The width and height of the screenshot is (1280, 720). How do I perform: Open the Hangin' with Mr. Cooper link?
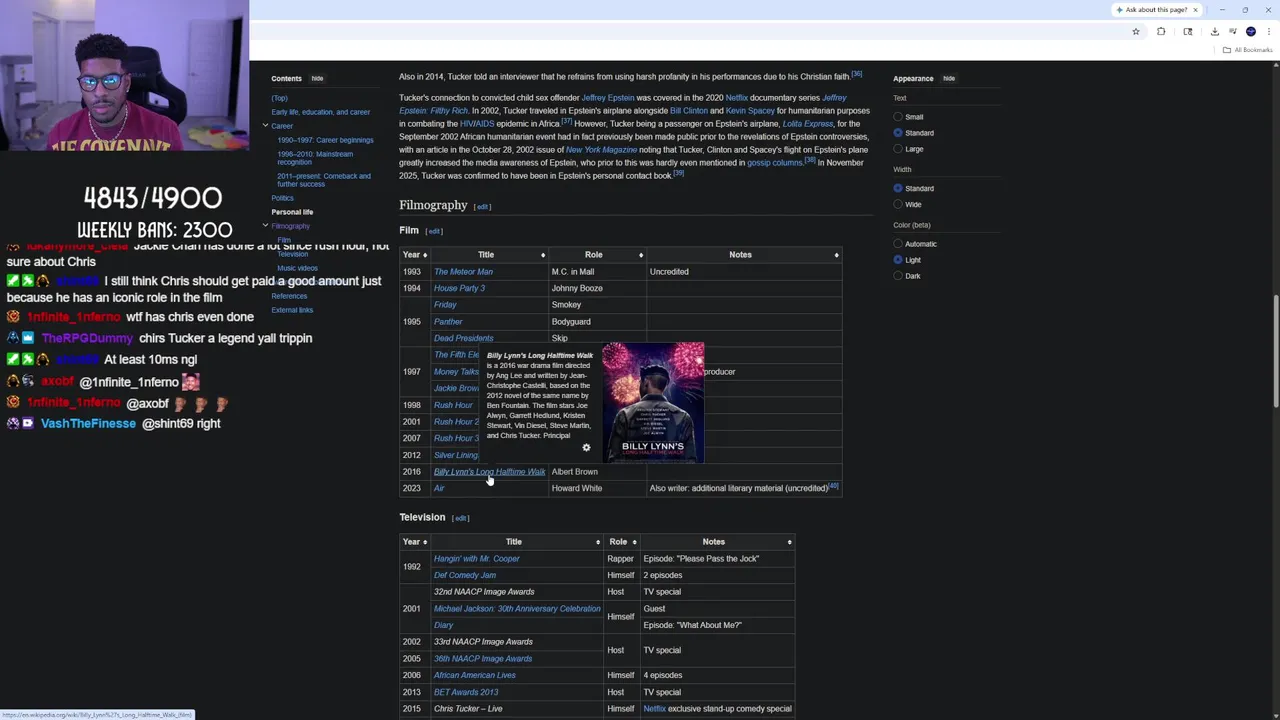477,559
